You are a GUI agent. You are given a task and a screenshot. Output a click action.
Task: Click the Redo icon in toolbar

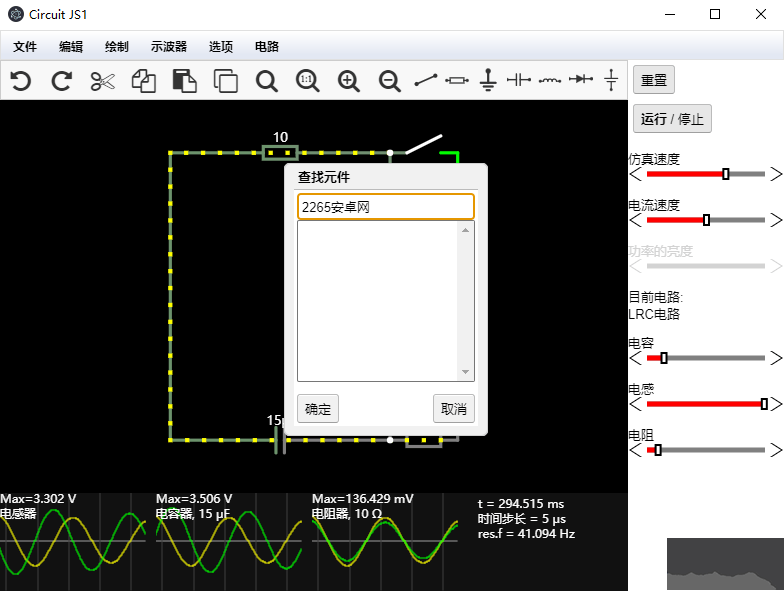click(x=62, y=80)
